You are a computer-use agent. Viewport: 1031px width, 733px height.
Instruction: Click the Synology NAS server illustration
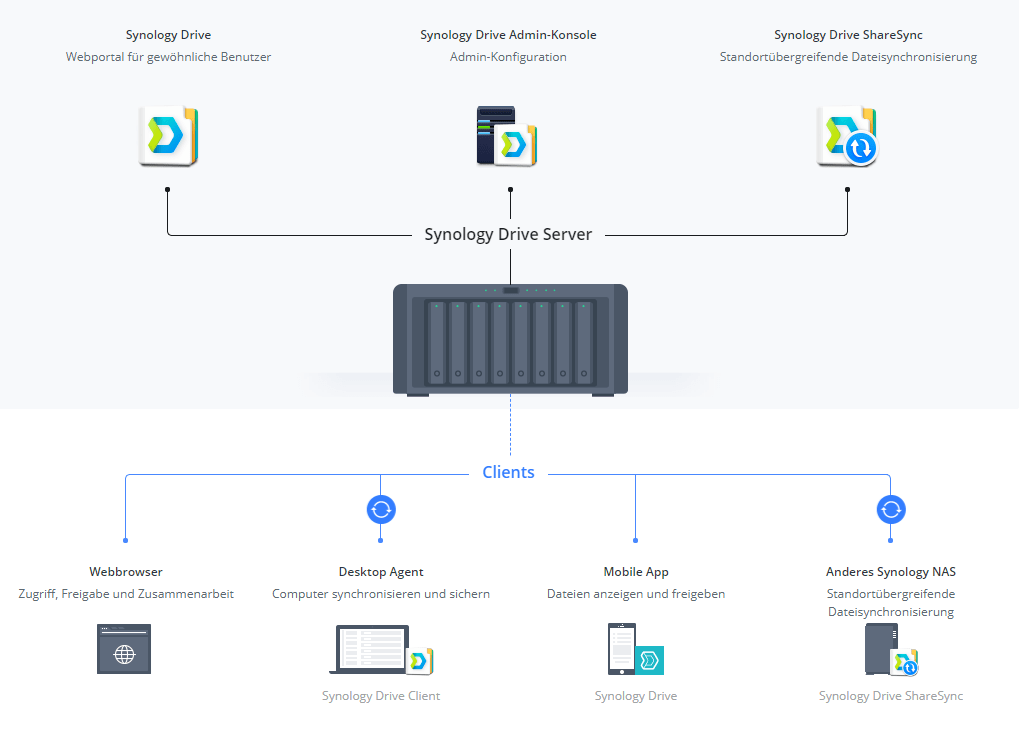510,340
